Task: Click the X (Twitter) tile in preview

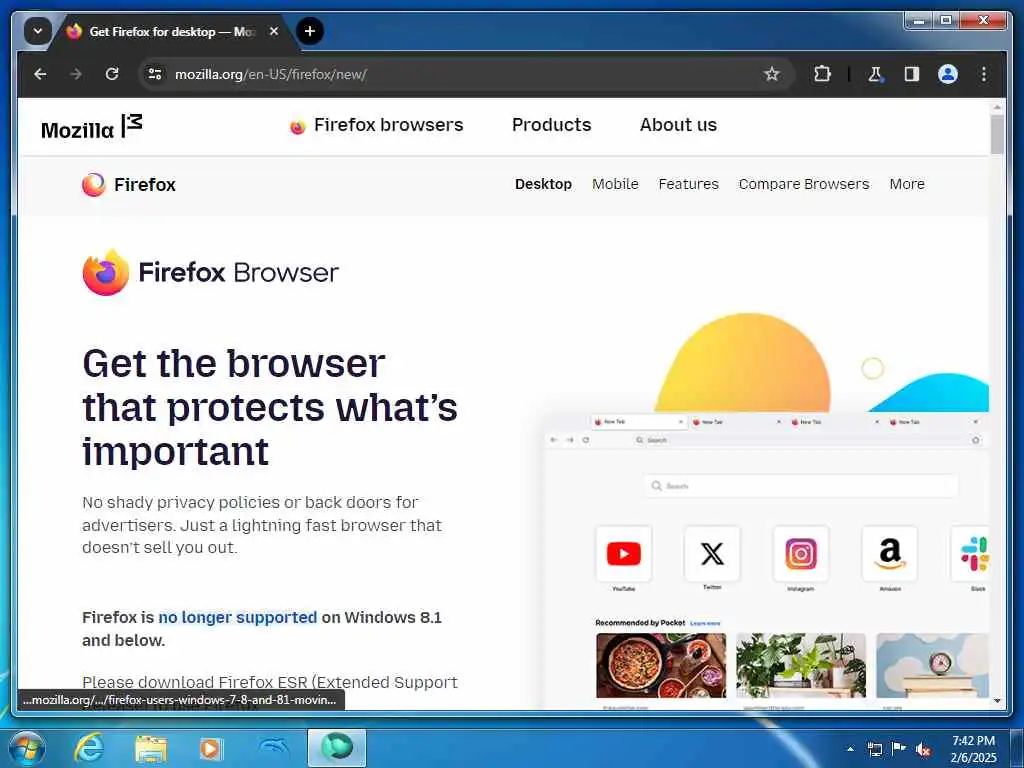Action: click(712, 554)
